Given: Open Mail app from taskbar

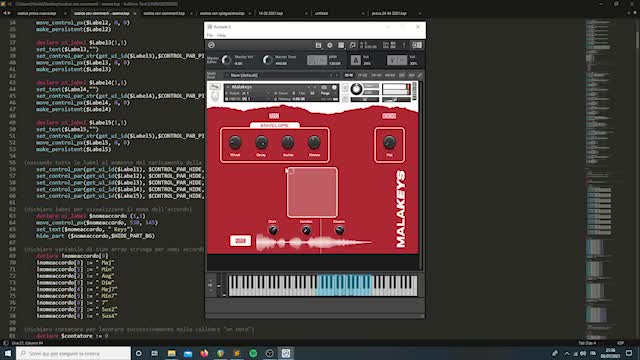Looking at the screenshot, I should (188, 353).
